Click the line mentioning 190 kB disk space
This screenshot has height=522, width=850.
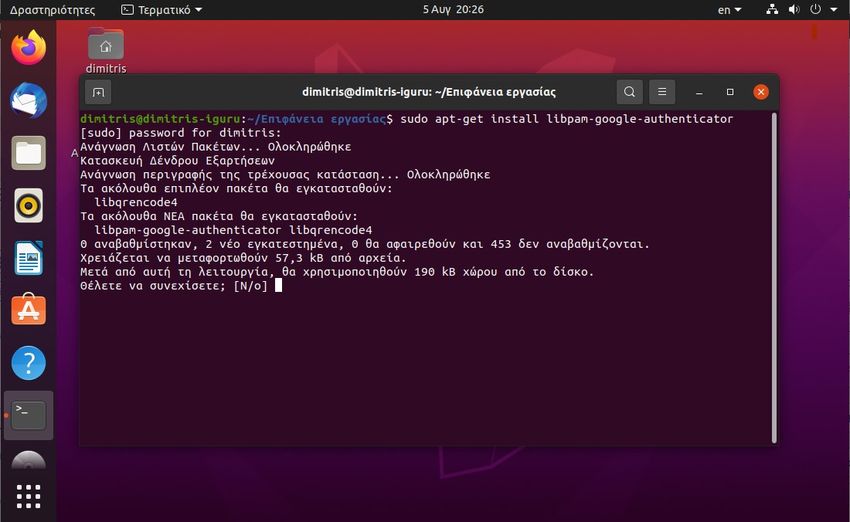click(x=337, y=272)
